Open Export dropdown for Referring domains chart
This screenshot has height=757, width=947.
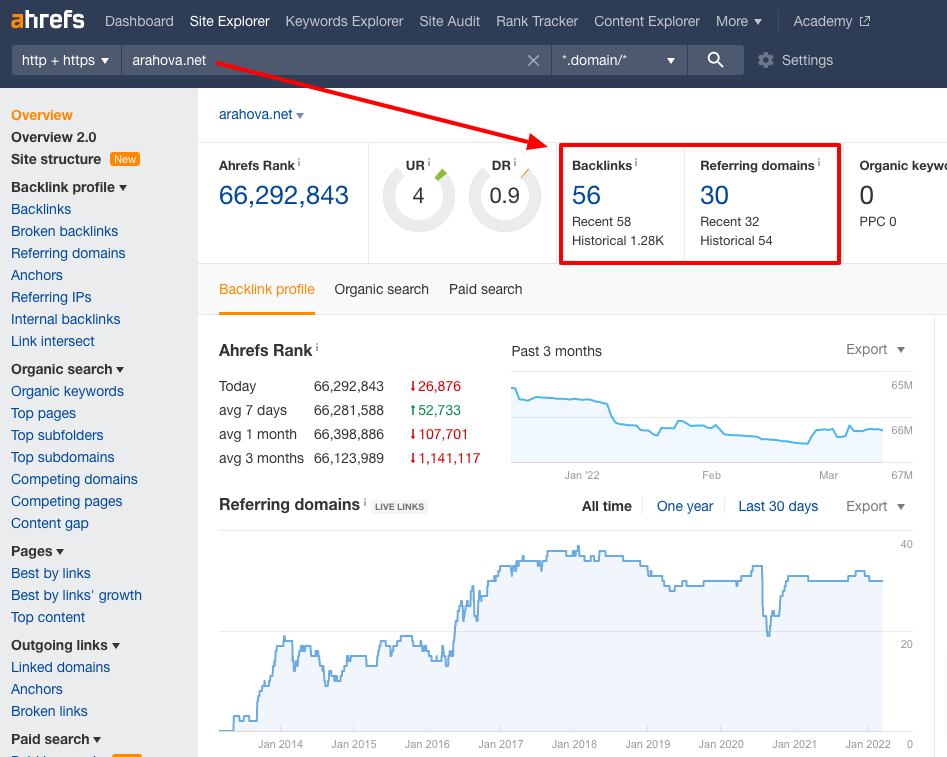pos(875,506)
